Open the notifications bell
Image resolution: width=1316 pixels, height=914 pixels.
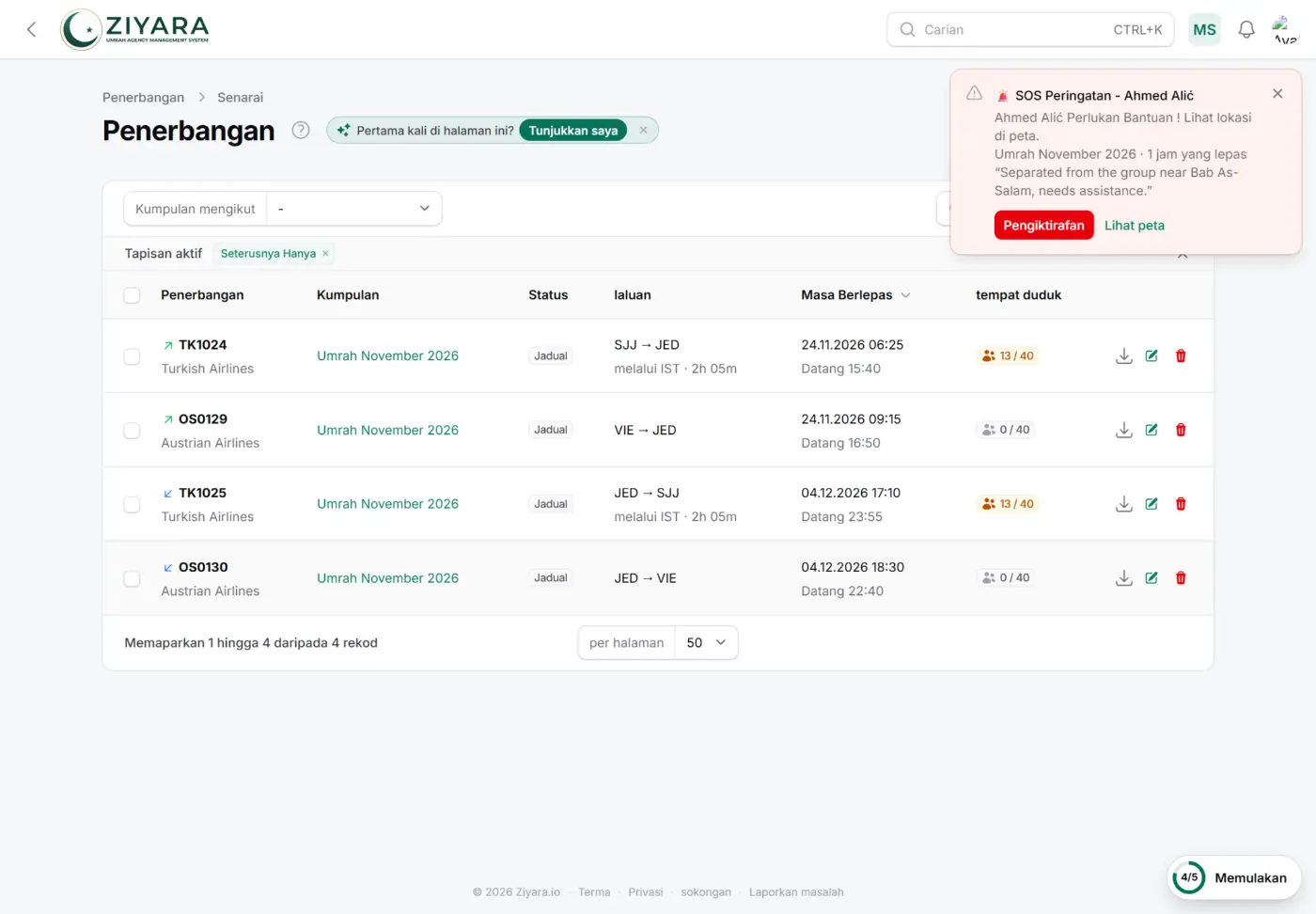click(1246, 29)
